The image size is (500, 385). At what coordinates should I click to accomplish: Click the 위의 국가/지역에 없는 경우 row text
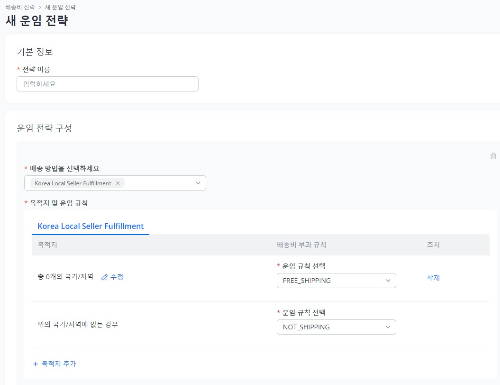[x=78, y=324]
